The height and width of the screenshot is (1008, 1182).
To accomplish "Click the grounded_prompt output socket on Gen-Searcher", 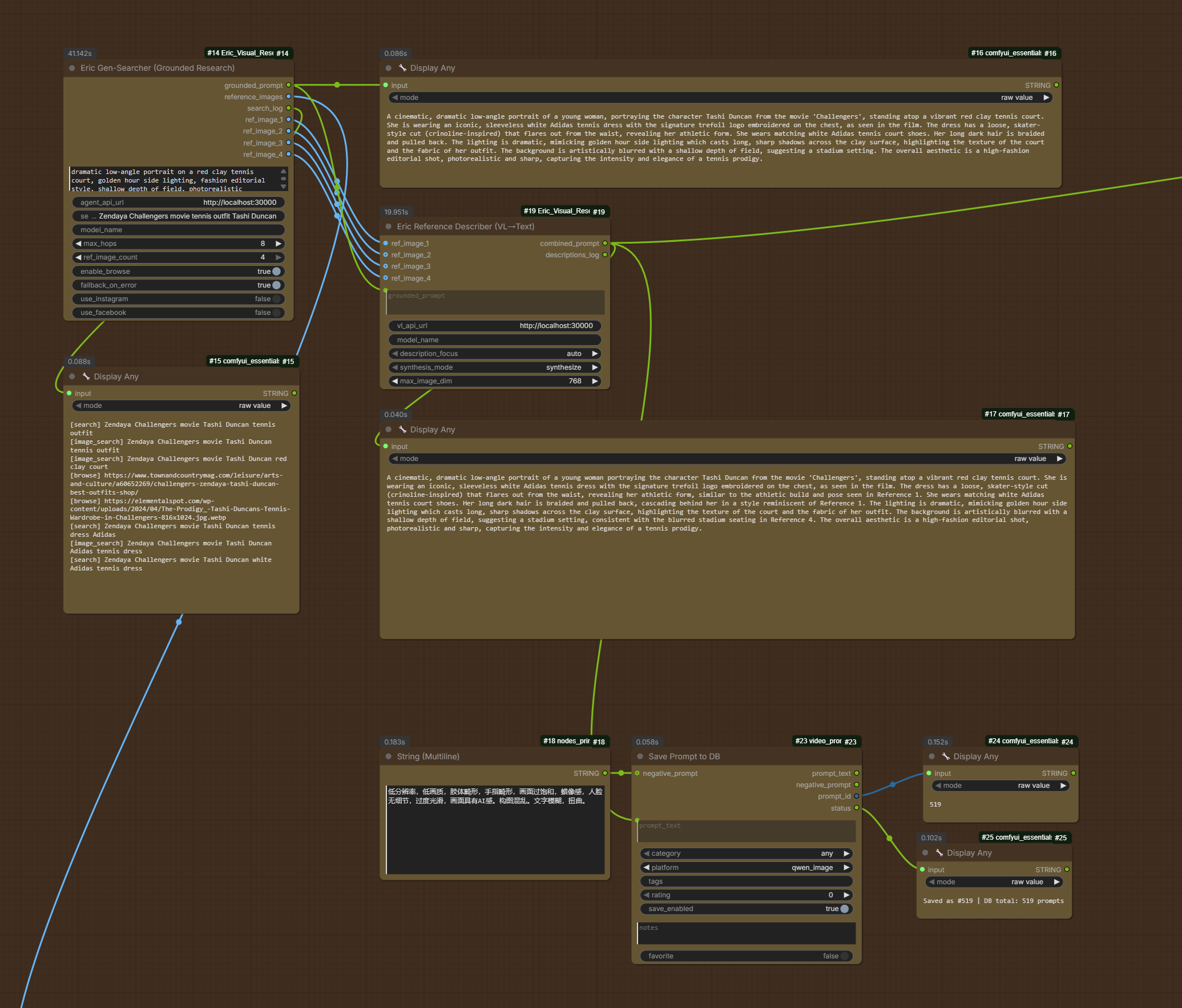I will click(x=289, y=85).
